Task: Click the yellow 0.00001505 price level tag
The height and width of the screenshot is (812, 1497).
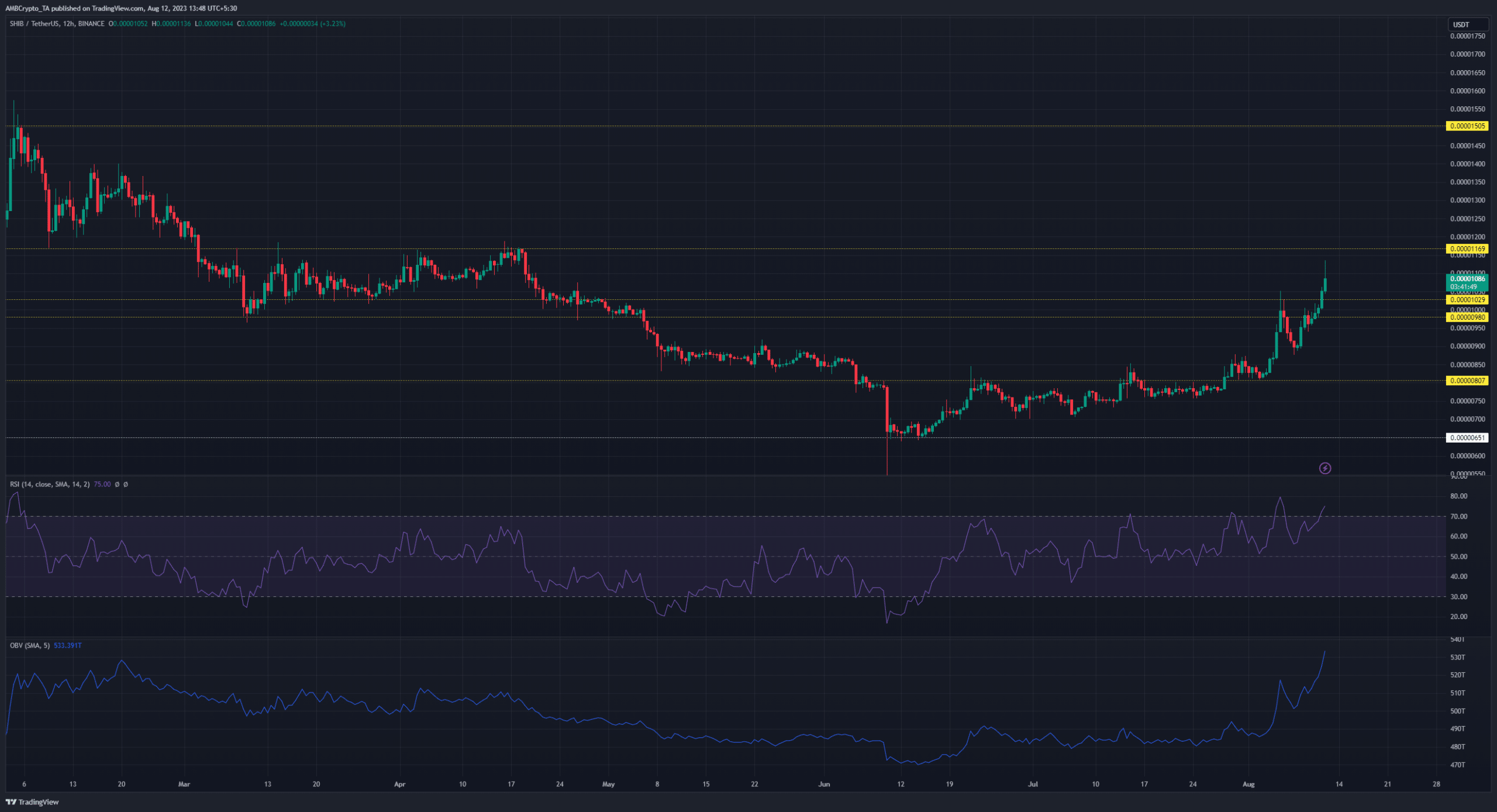Action: (x=1467, y=126)
